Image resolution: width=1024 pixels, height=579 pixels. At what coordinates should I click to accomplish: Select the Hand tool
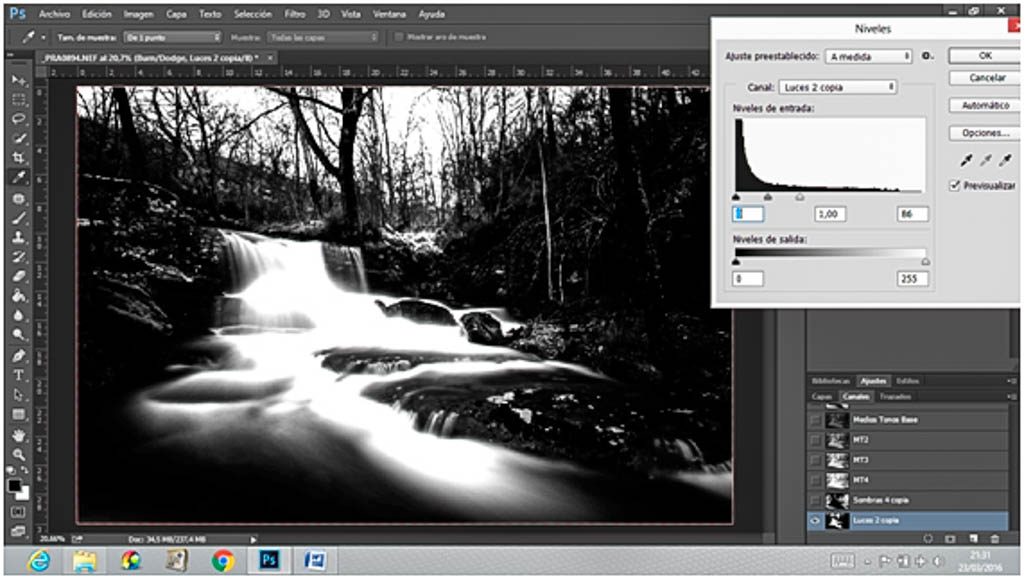click(18, 435)
